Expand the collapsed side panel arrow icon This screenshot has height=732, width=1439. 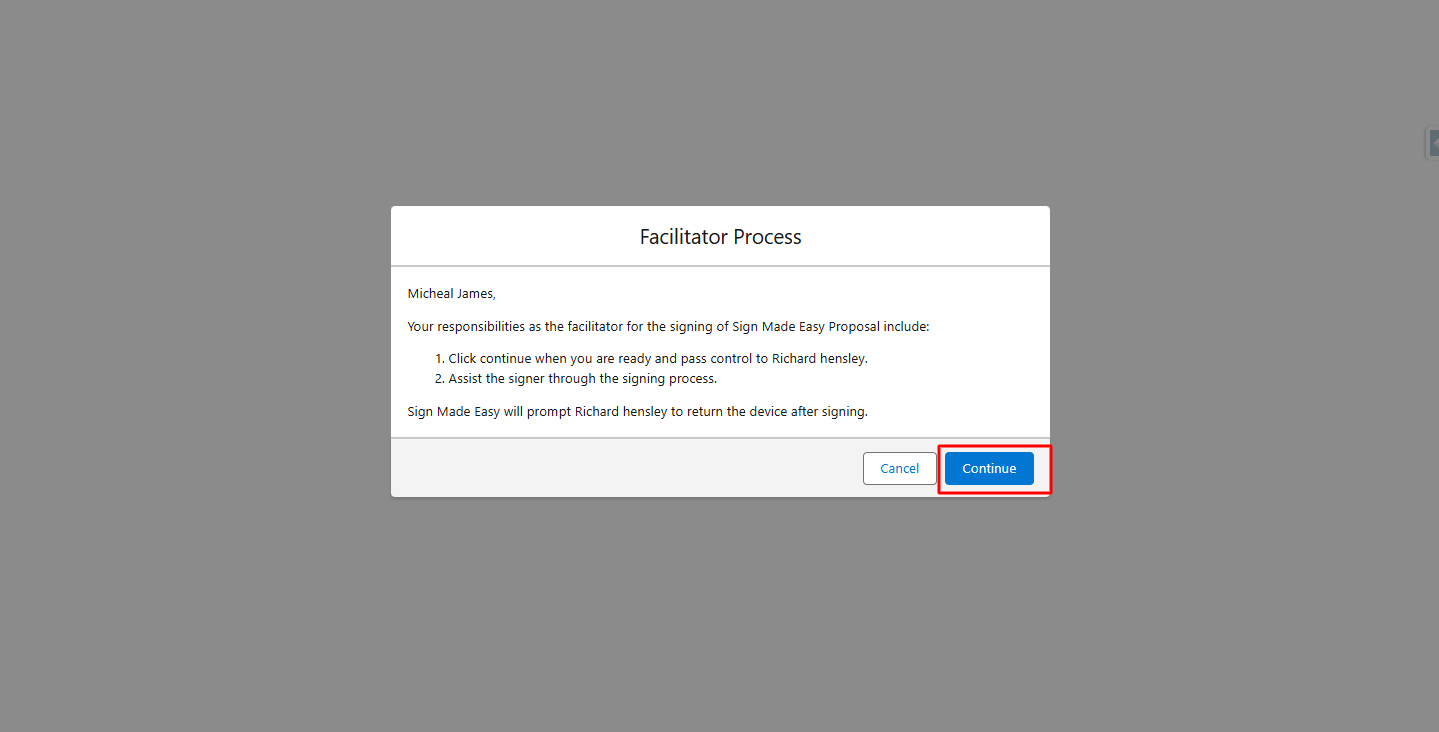(x=1433, y=142)
